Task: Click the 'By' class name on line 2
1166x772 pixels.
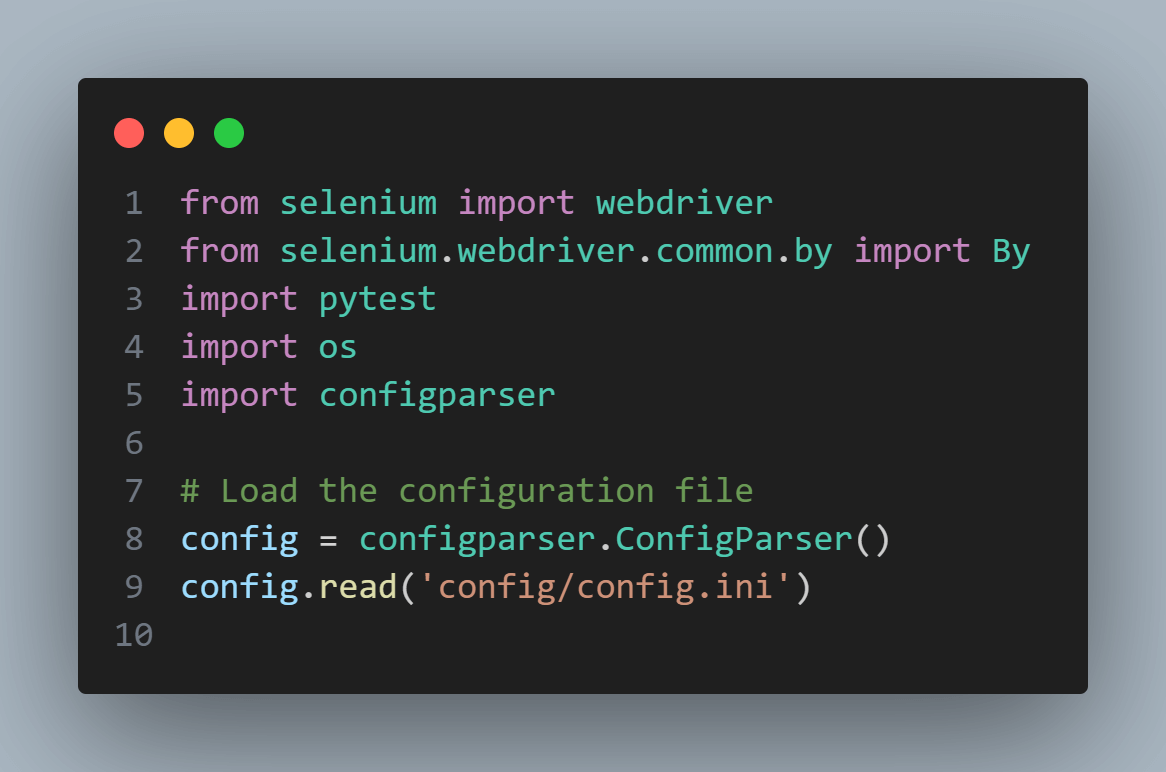Action: (x=1011, y=251)
